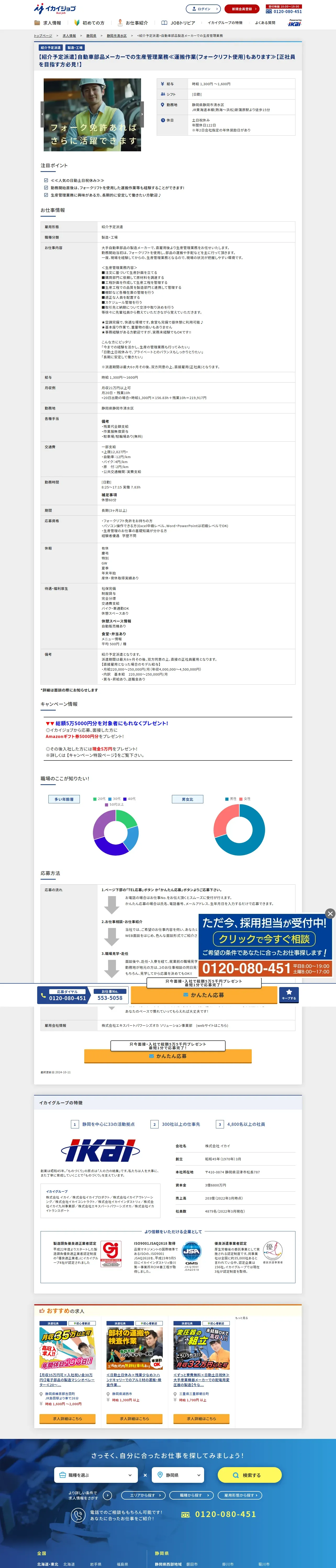Image resolution: width=336 pixels, height=1568 pixels.
Task: Click the JSA ISO9001 certification icon
Action: 192,1256
